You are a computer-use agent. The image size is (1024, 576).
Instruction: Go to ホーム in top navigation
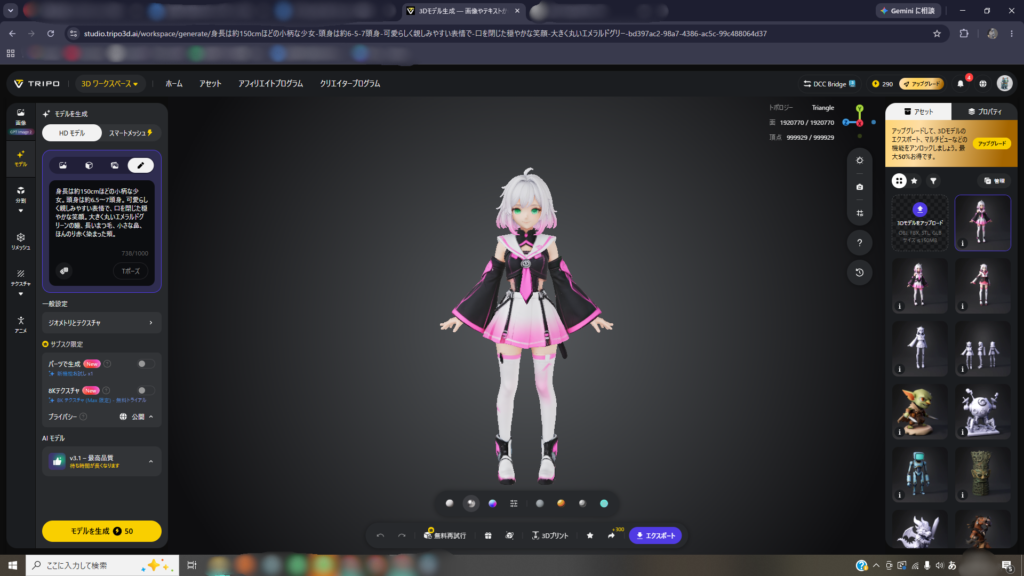tap(174, 84)
